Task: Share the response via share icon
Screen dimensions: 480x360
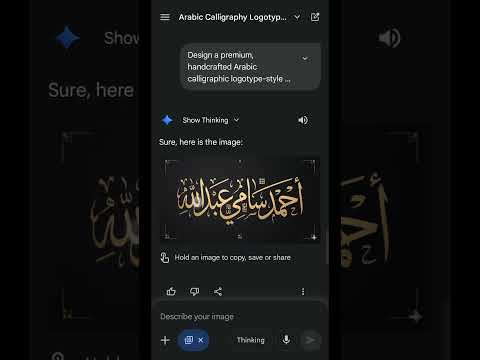Action: (218, 292)
